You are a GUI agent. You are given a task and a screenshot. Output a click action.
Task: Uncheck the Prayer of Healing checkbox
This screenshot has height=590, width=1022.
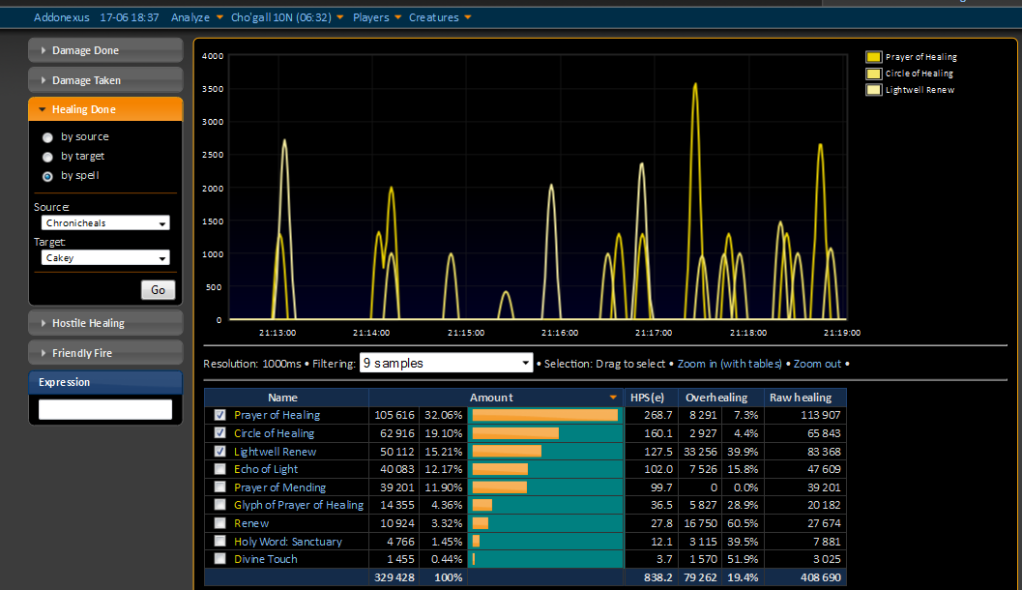point(220,415)
